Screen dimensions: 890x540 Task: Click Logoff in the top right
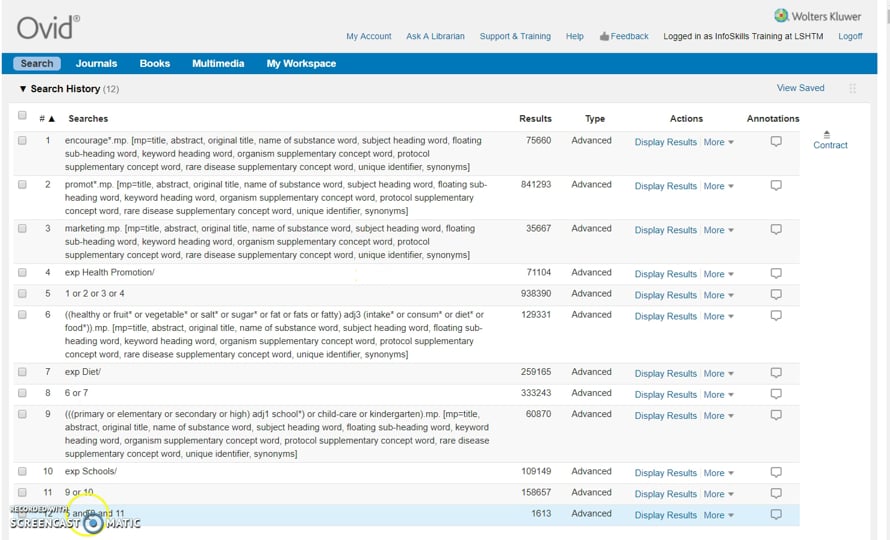point(850,36)
